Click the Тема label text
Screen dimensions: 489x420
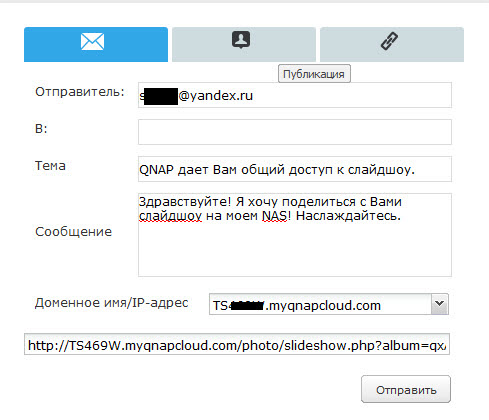[50, 166]
